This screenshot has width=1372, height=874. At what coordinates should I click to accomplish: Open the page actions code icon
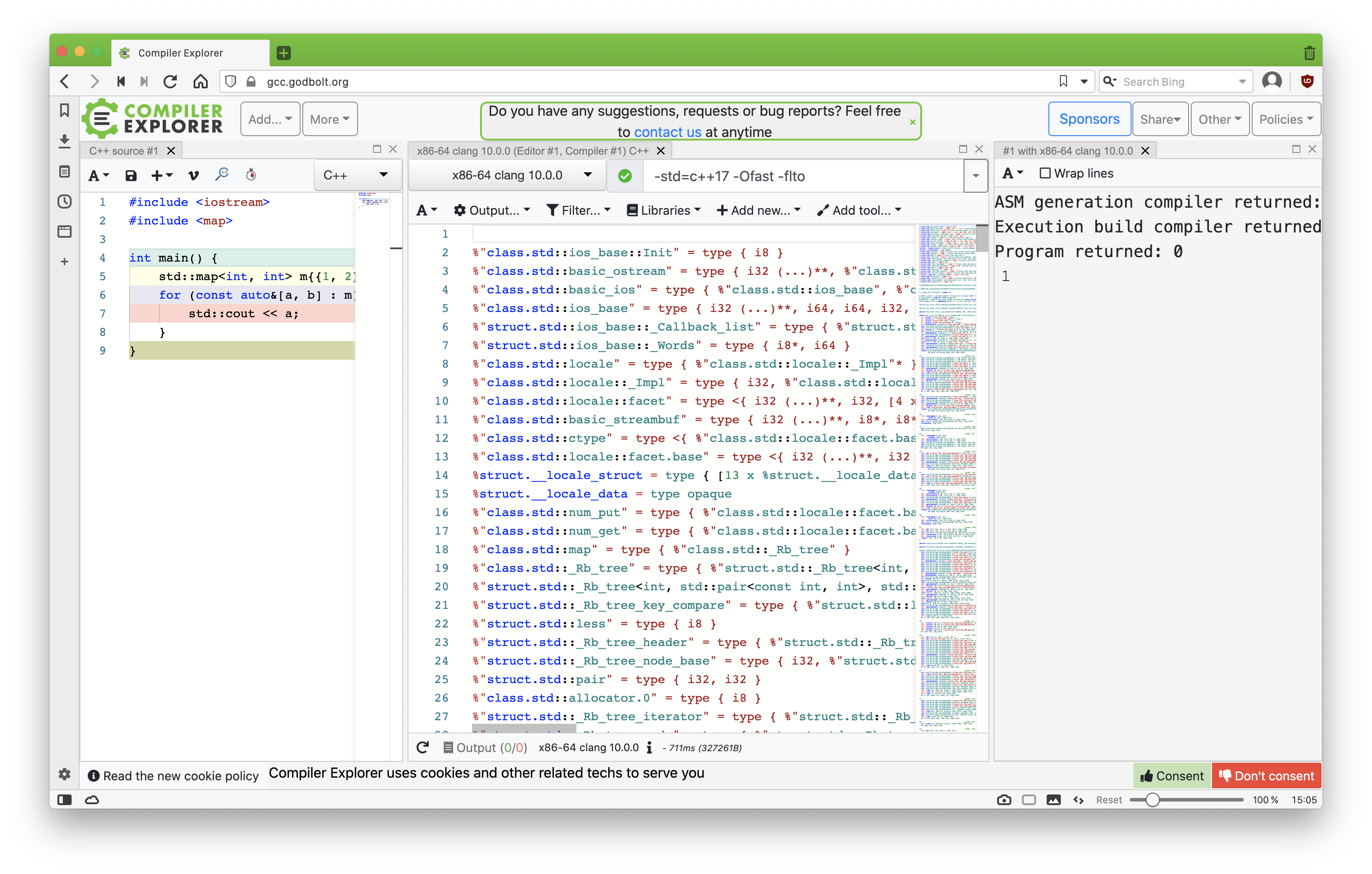[x=1078, y=800]
